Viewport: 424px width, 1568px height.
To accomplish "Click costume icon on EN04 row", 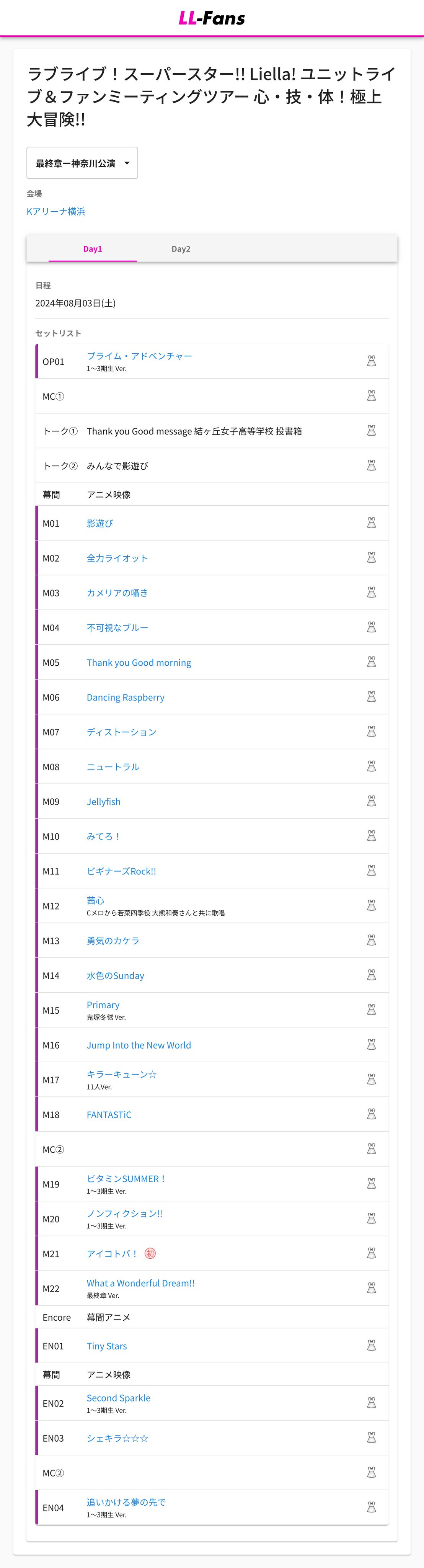I will 371,1507.
